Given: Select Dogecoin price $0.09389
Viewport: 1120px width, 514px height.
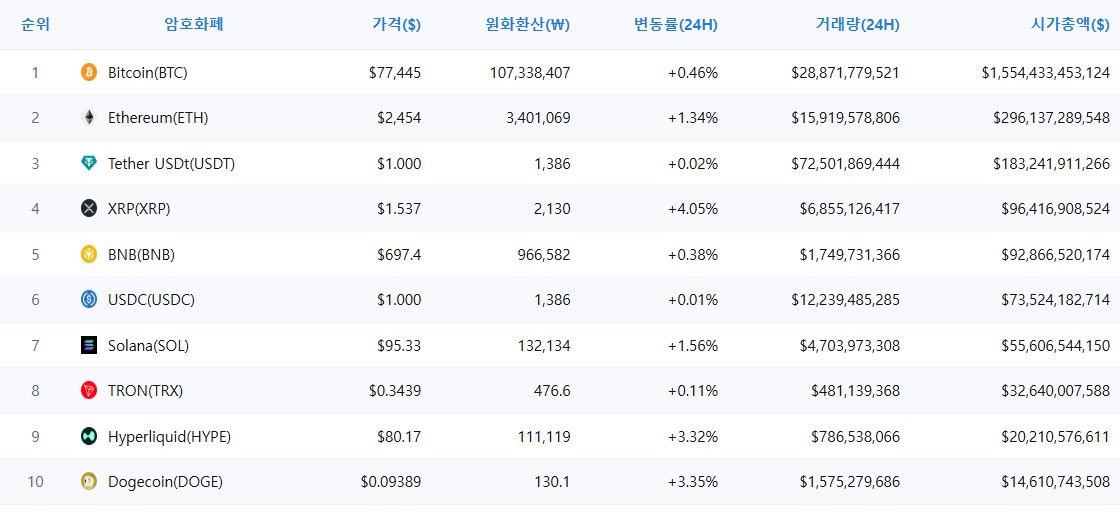Looking at the screenshot, I should [x=391, y=482].
